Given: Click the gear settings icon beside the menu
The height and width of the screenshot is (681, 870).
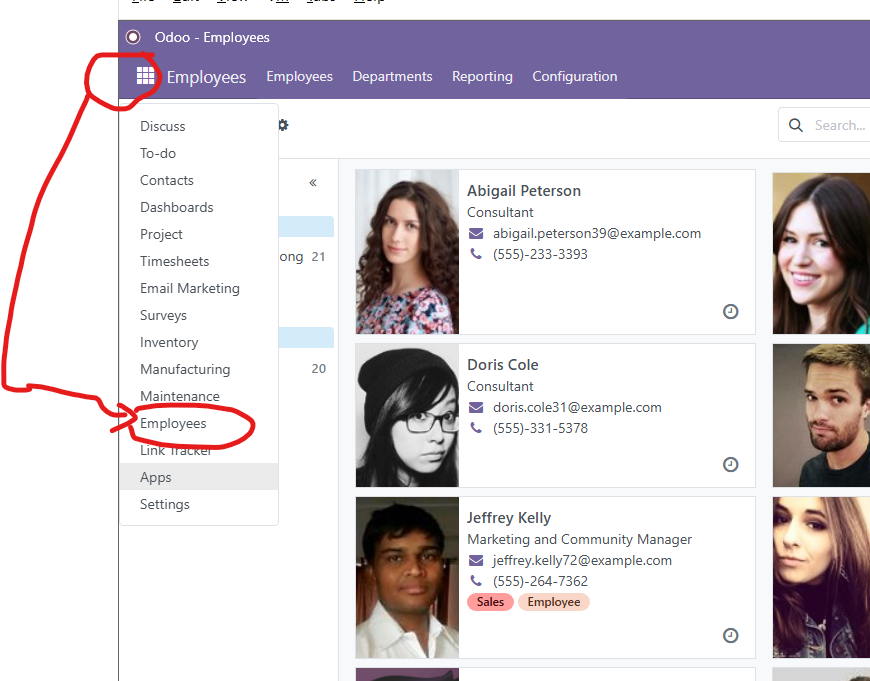Looking at the screenshot, I should pyautogui.click(x=283, y=125).
